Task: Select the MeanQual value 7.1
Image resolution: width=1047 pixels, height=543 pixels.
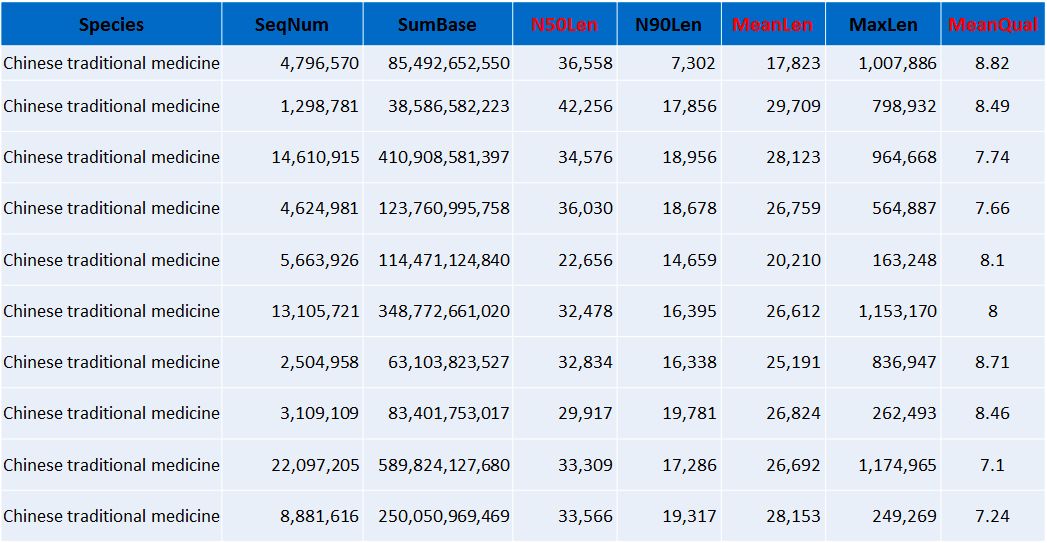Action: [x=992, y=465]
